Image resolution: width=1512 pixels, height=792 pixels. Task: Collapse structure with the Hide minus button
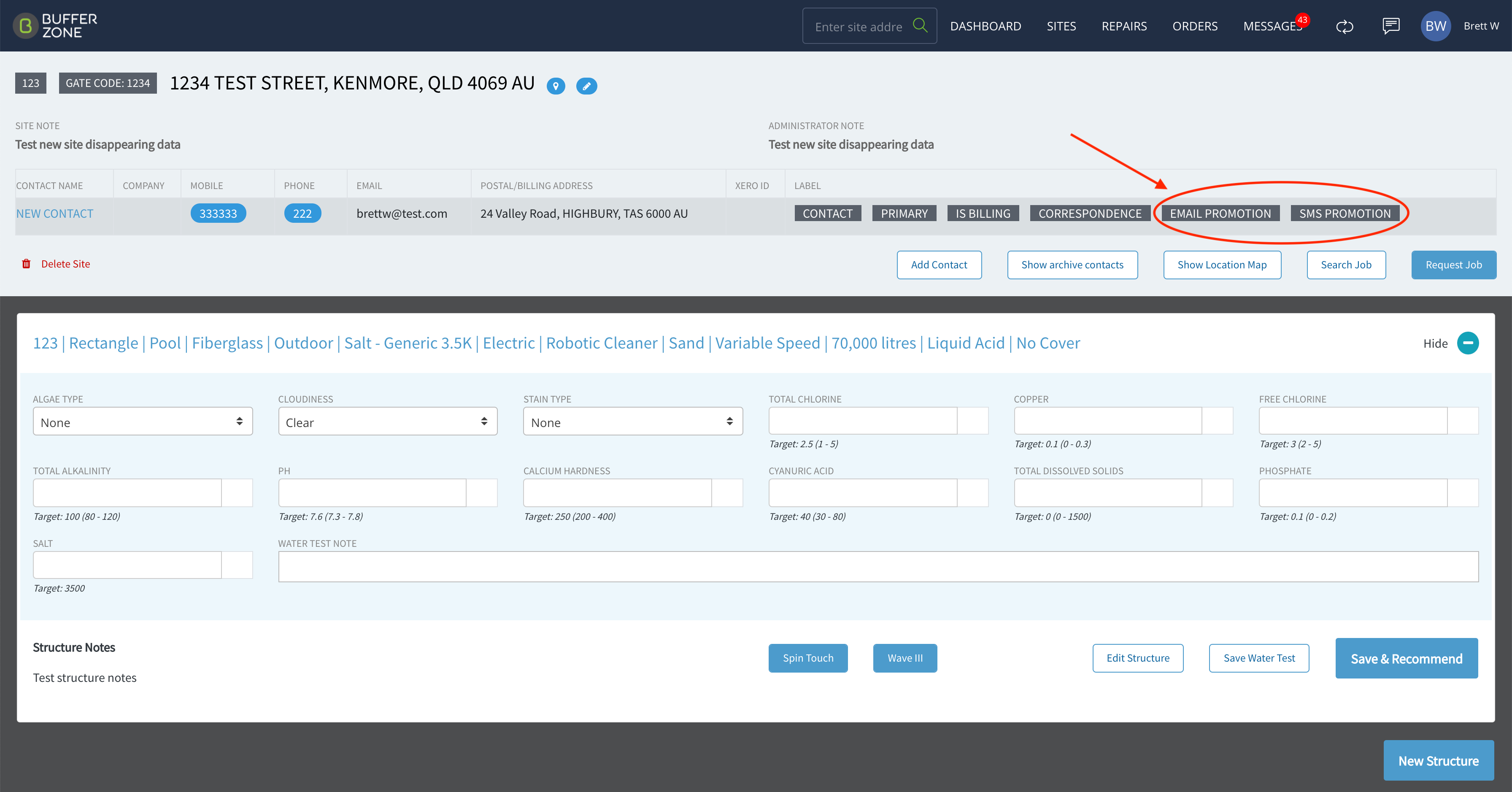click(x=1467, y=343)
